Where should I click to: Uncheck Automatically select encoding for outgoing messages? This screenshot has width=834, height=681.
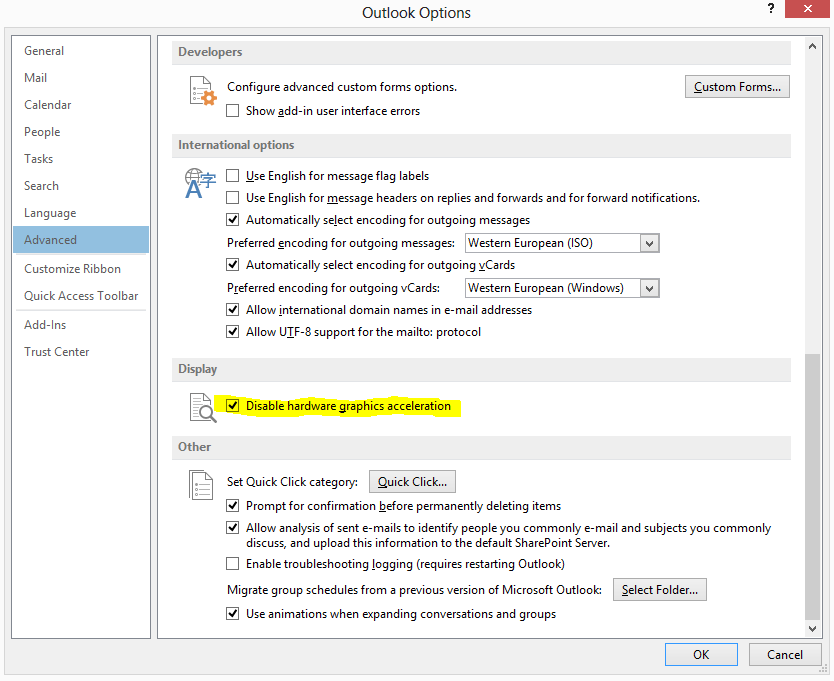pyautogui.click(x=232, y=220)
